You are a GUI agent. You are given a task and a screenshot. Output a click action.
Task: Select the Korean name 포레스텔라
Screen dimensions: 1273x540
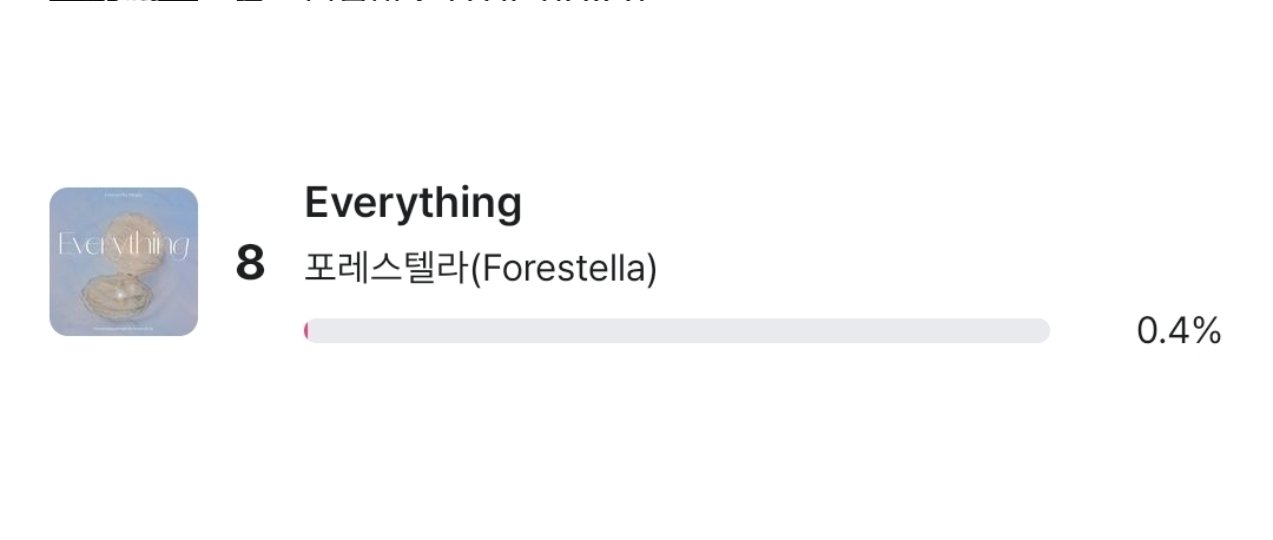tap(386, 268)
